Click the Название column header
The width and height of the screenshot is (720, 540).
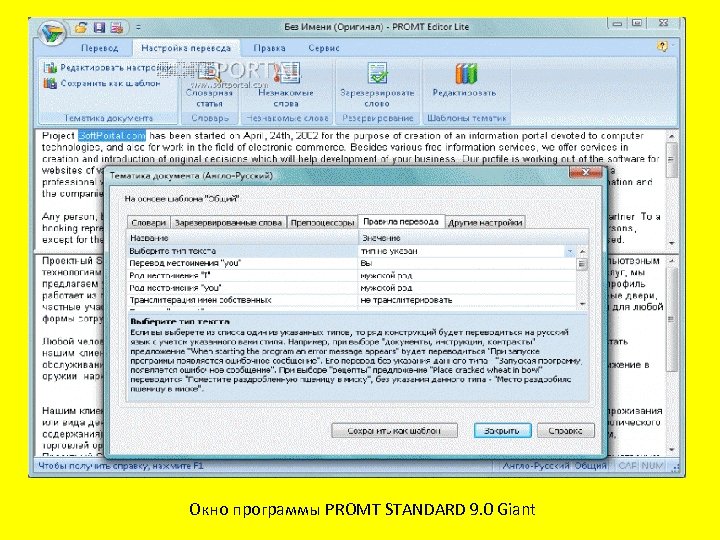242,238
